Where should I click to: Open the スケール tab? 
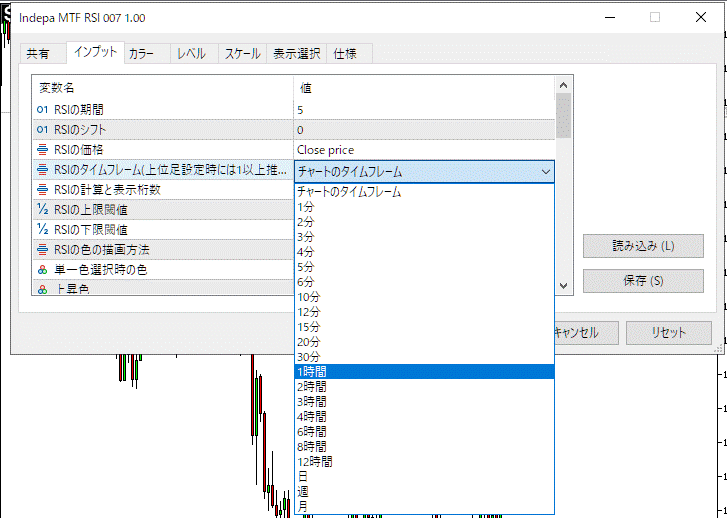pos(242,54)
